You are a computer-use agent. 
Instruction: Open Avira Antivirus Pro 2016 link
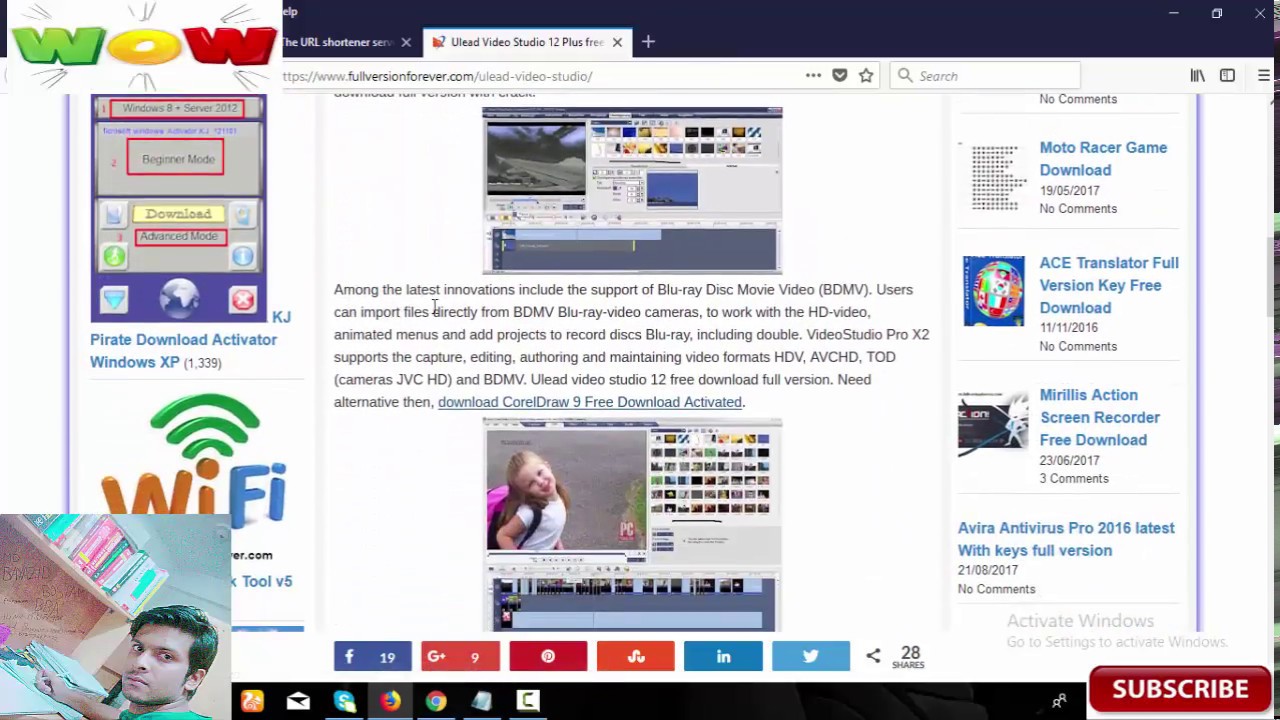pos(1066,539)
